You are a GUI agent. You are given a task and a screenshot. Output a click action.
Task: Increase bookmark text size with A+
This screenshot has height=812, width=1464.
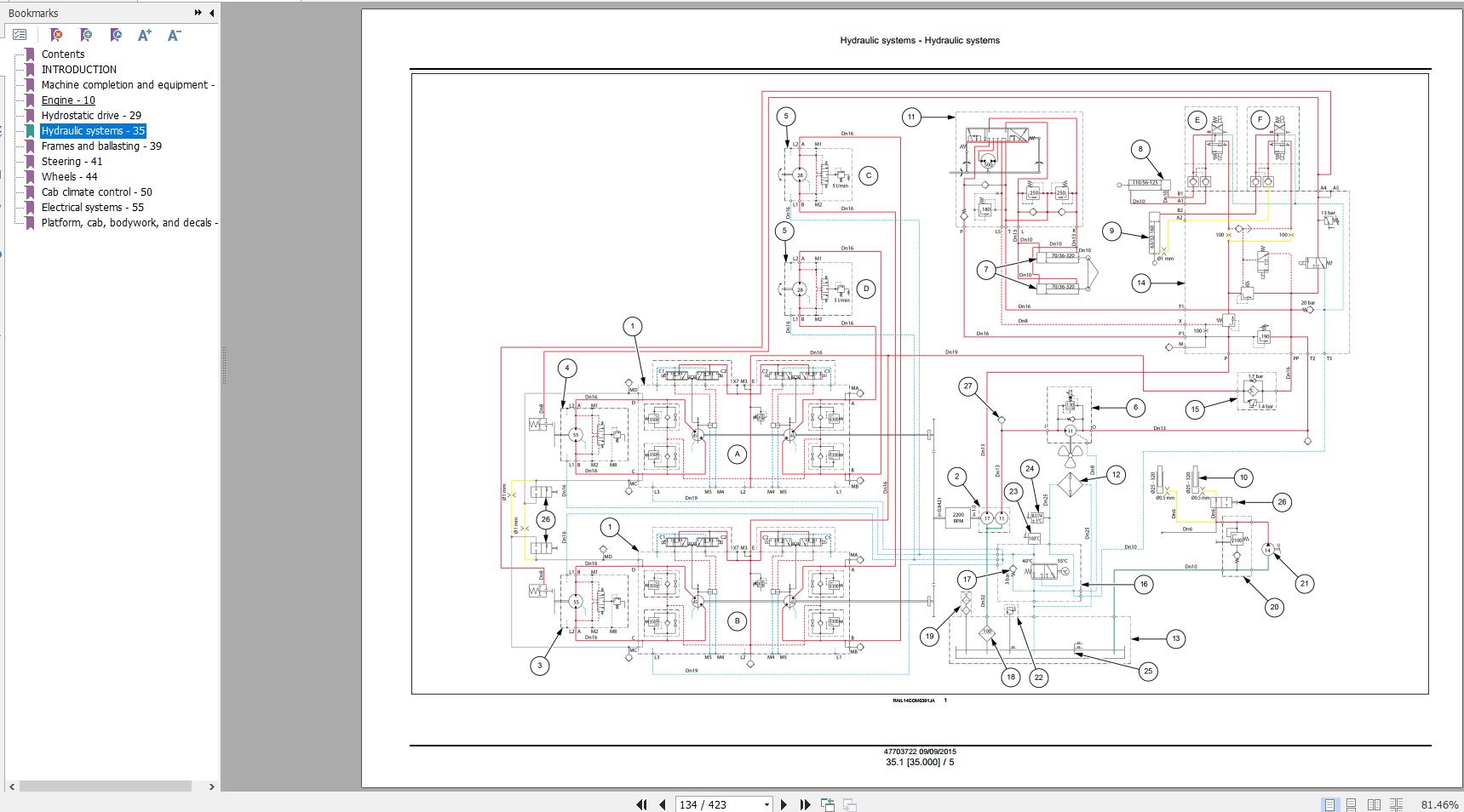pyautogui.click(x=145, y=35)
